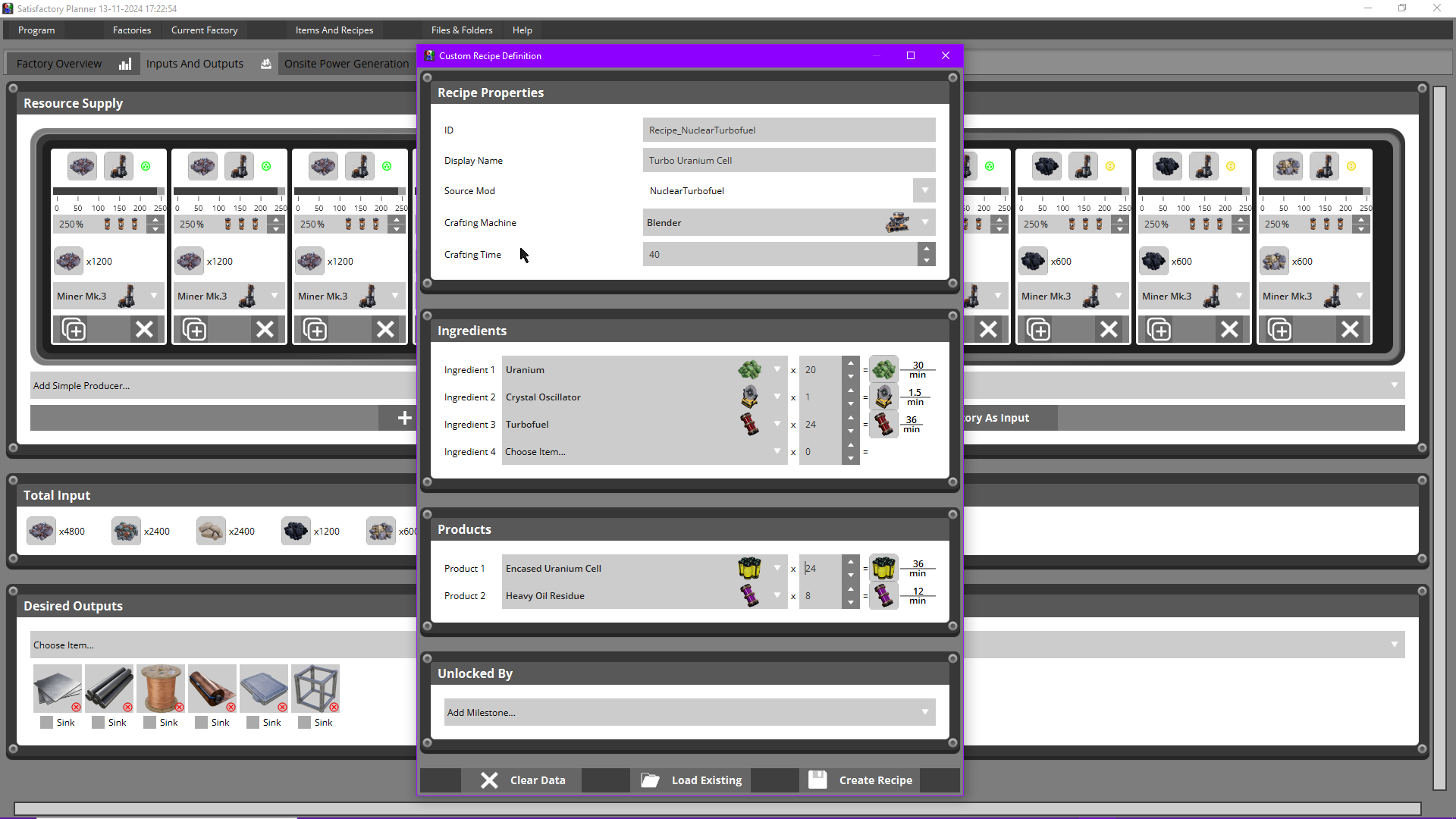This screenshot has height=819, width=1456.
Task: Click inside the Display Name text field
Action: click(x=789, y=160)
